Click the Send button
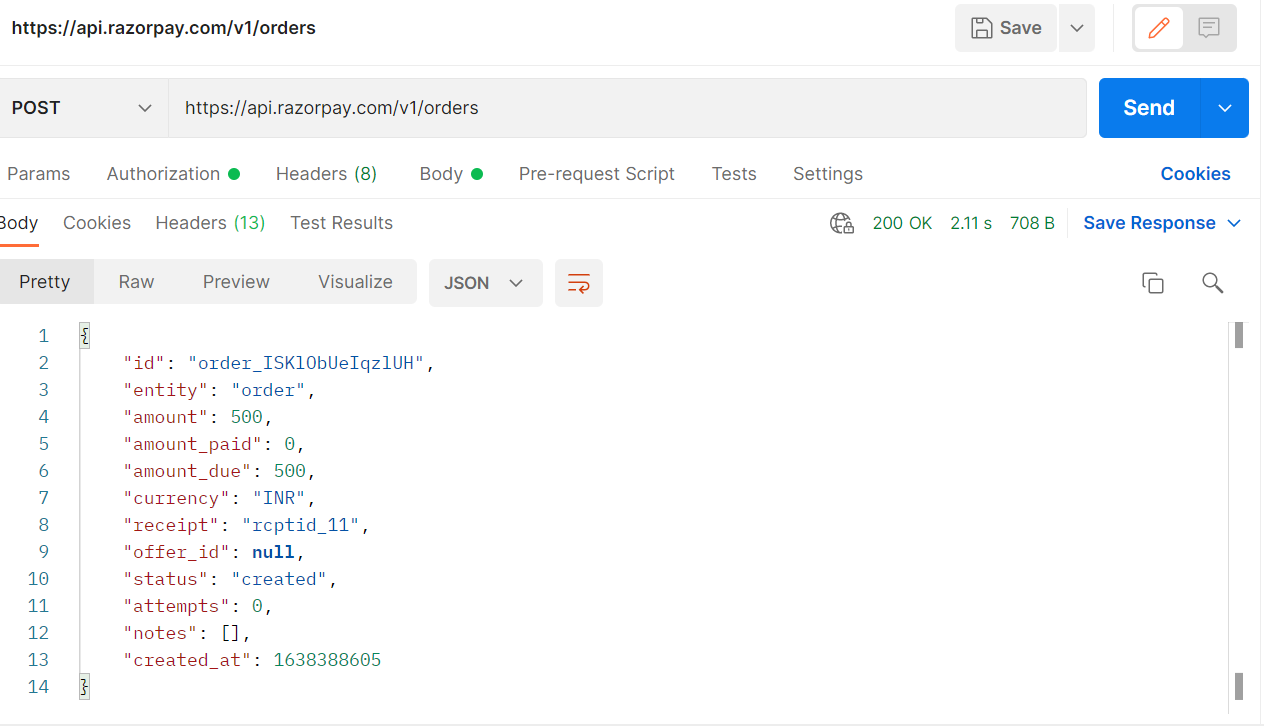This screenshot has width=1264, height=727. tap(1148, 107)
